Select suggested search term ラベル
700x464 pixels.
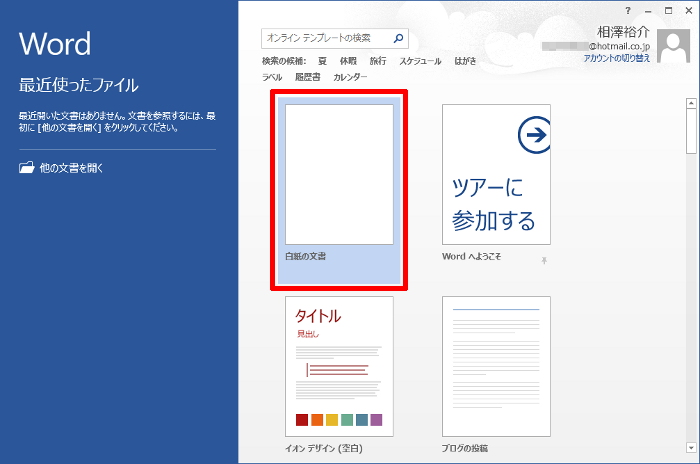tap(272, 77)
